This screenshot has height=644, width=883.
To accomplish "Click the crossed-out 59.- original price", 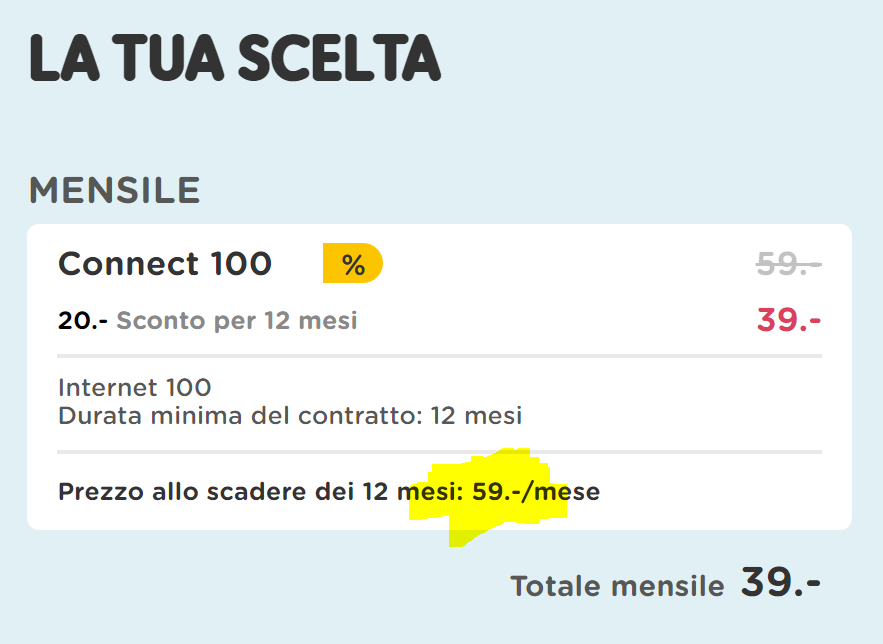I will 788,264.
